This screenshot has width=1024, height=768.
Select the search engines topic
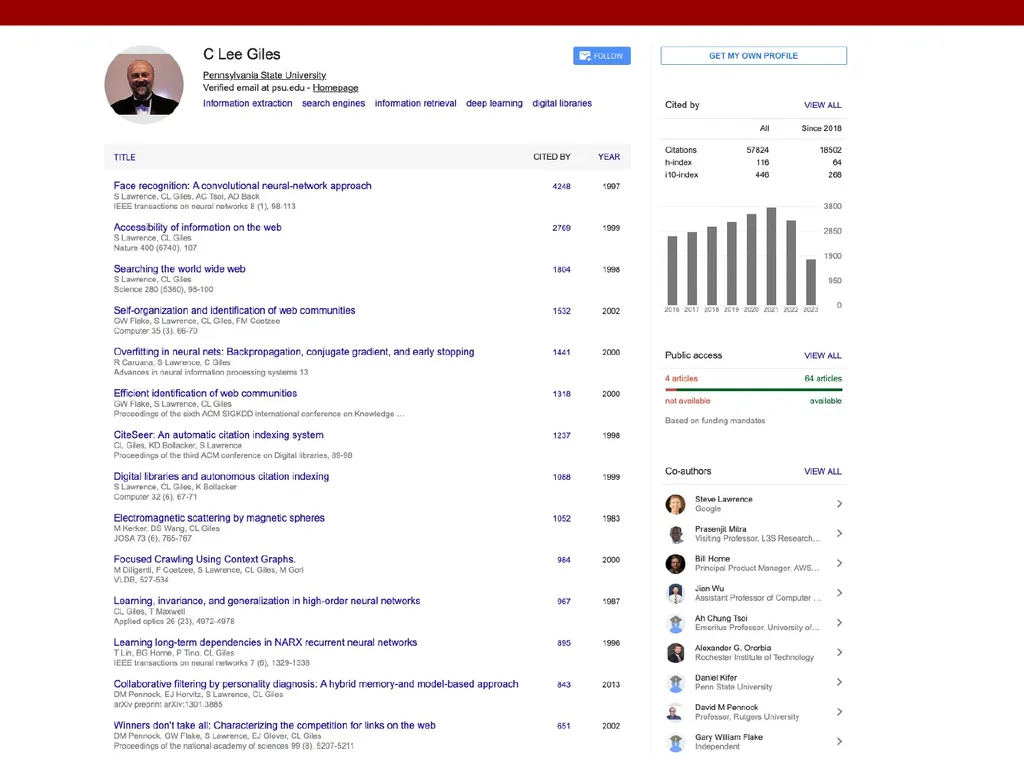click(x=333, y=103)
